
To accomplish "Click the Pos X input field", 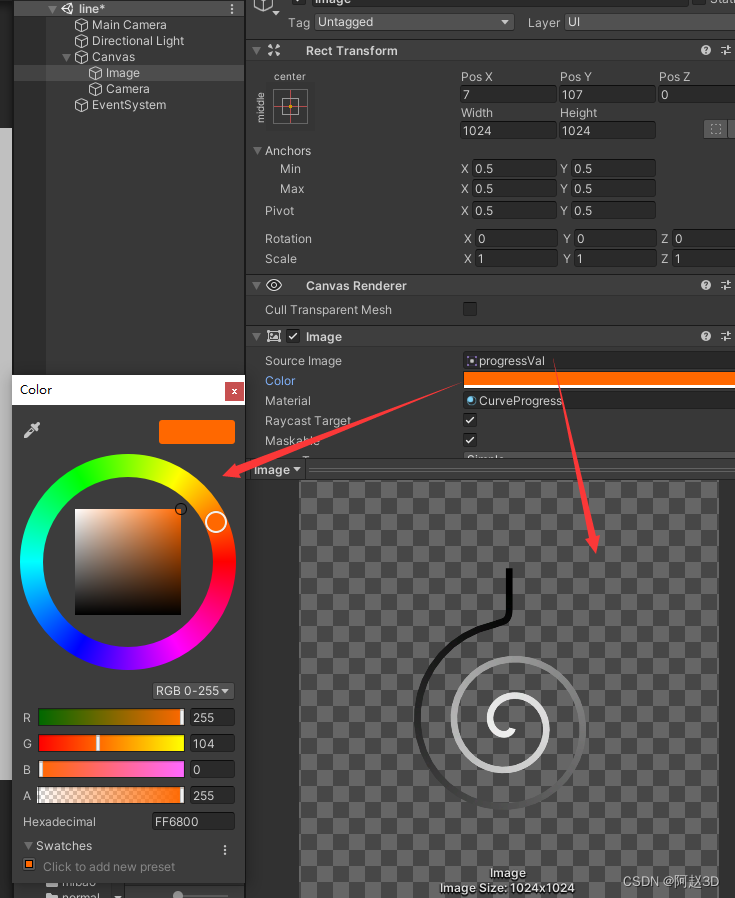I will tap(508, 94).
